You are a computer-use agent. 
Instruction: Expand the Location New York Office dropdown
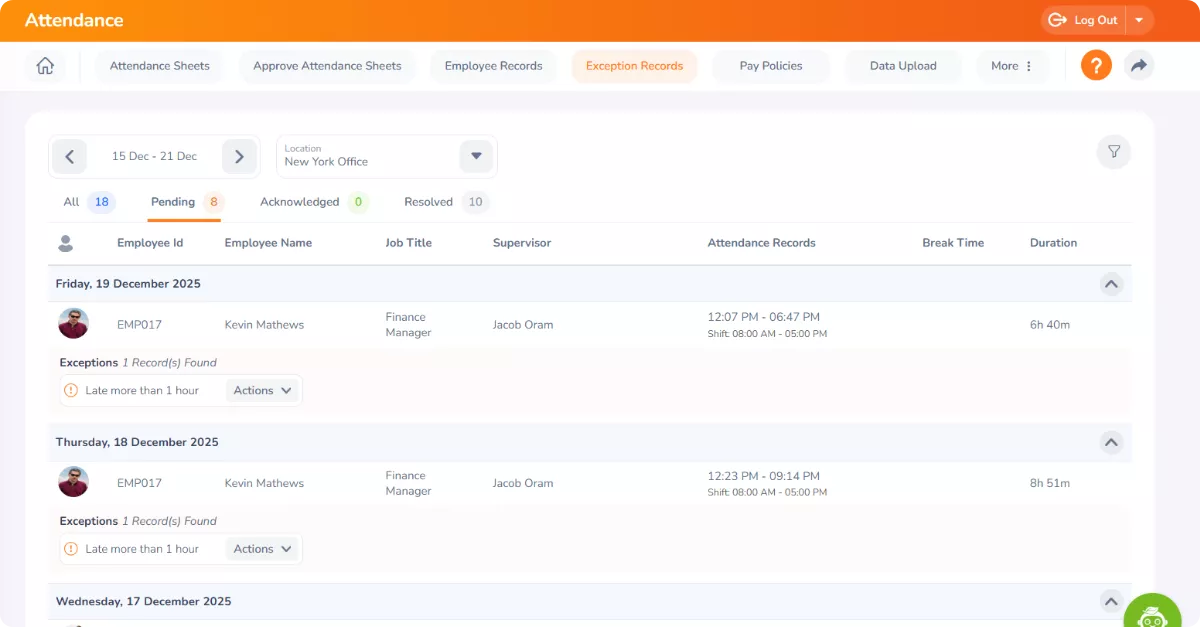pos(476,156)
